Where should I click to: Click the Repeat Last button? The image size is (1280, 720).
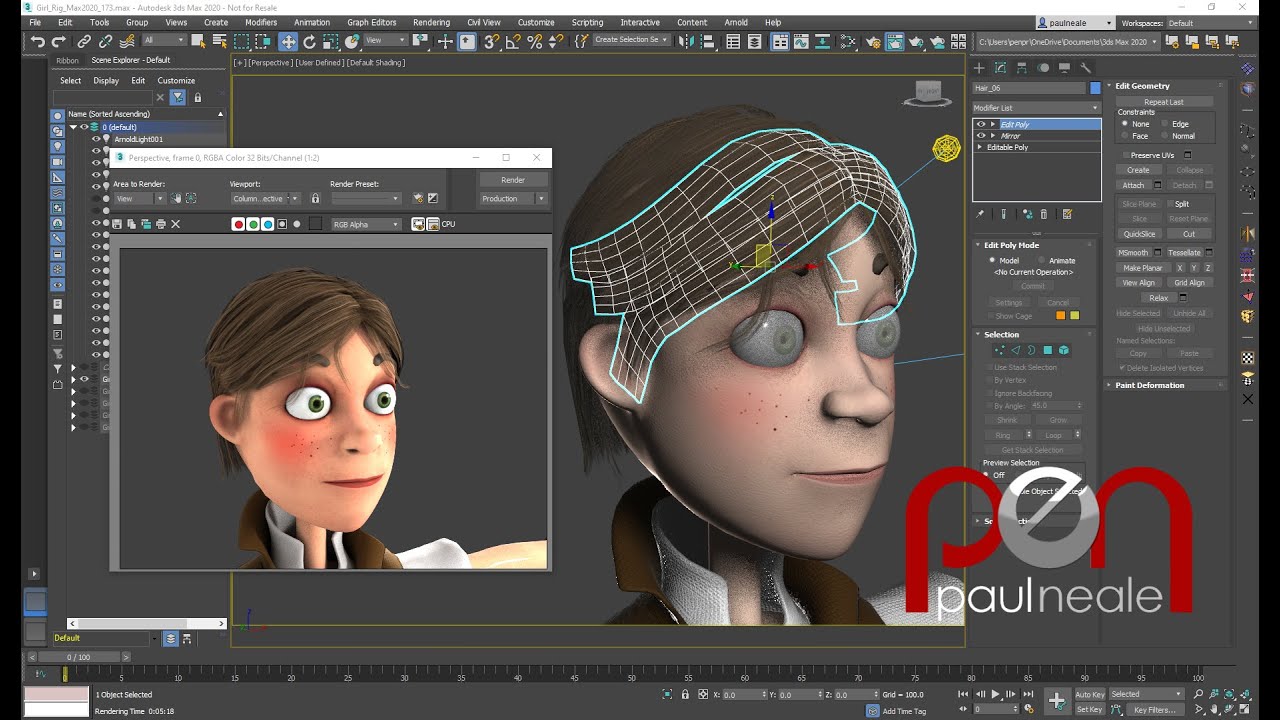(1164, 102)
